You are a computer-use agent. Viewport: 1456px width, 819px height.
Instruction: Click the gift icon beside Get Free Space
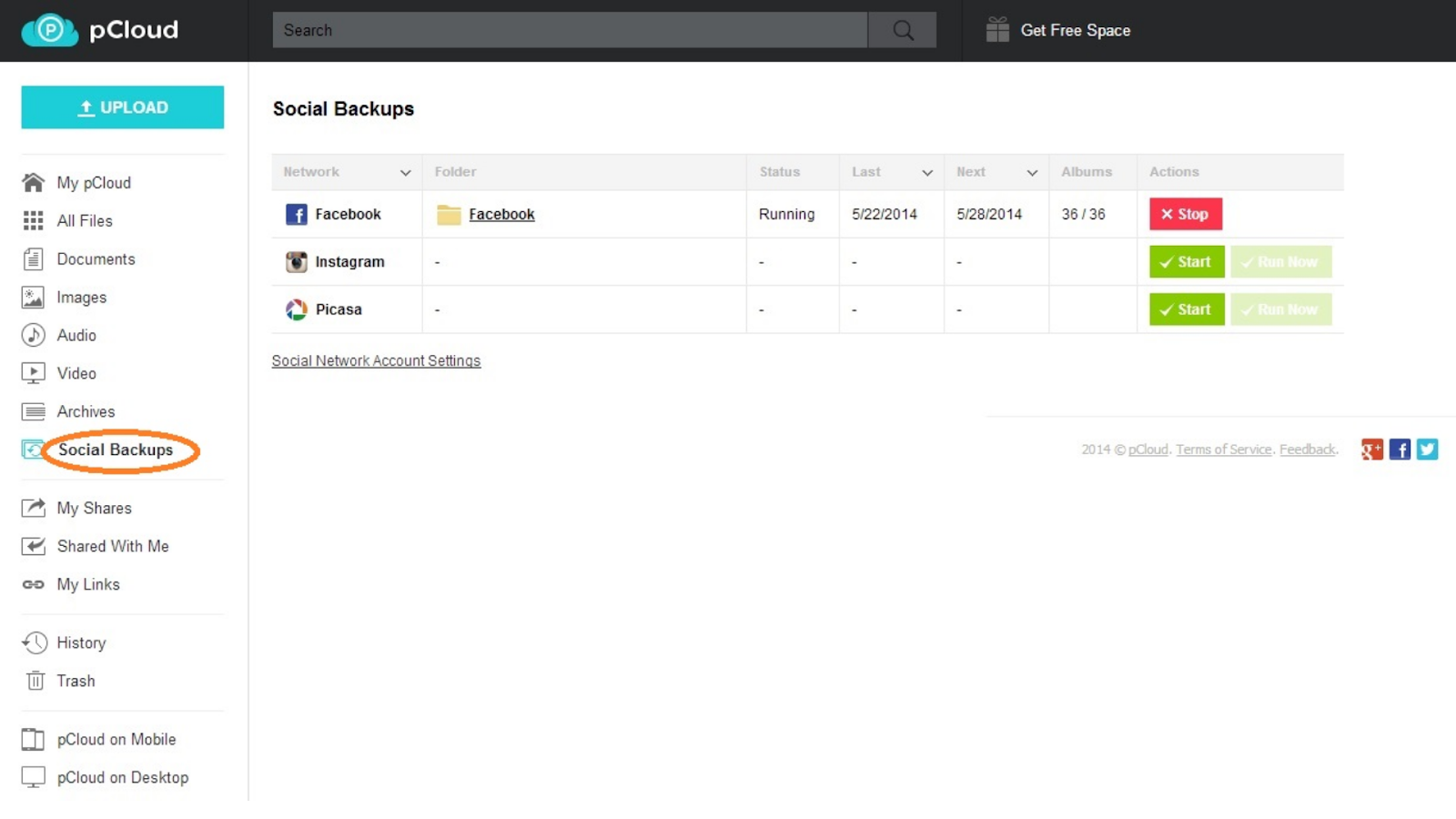click(x=997, y=30)
